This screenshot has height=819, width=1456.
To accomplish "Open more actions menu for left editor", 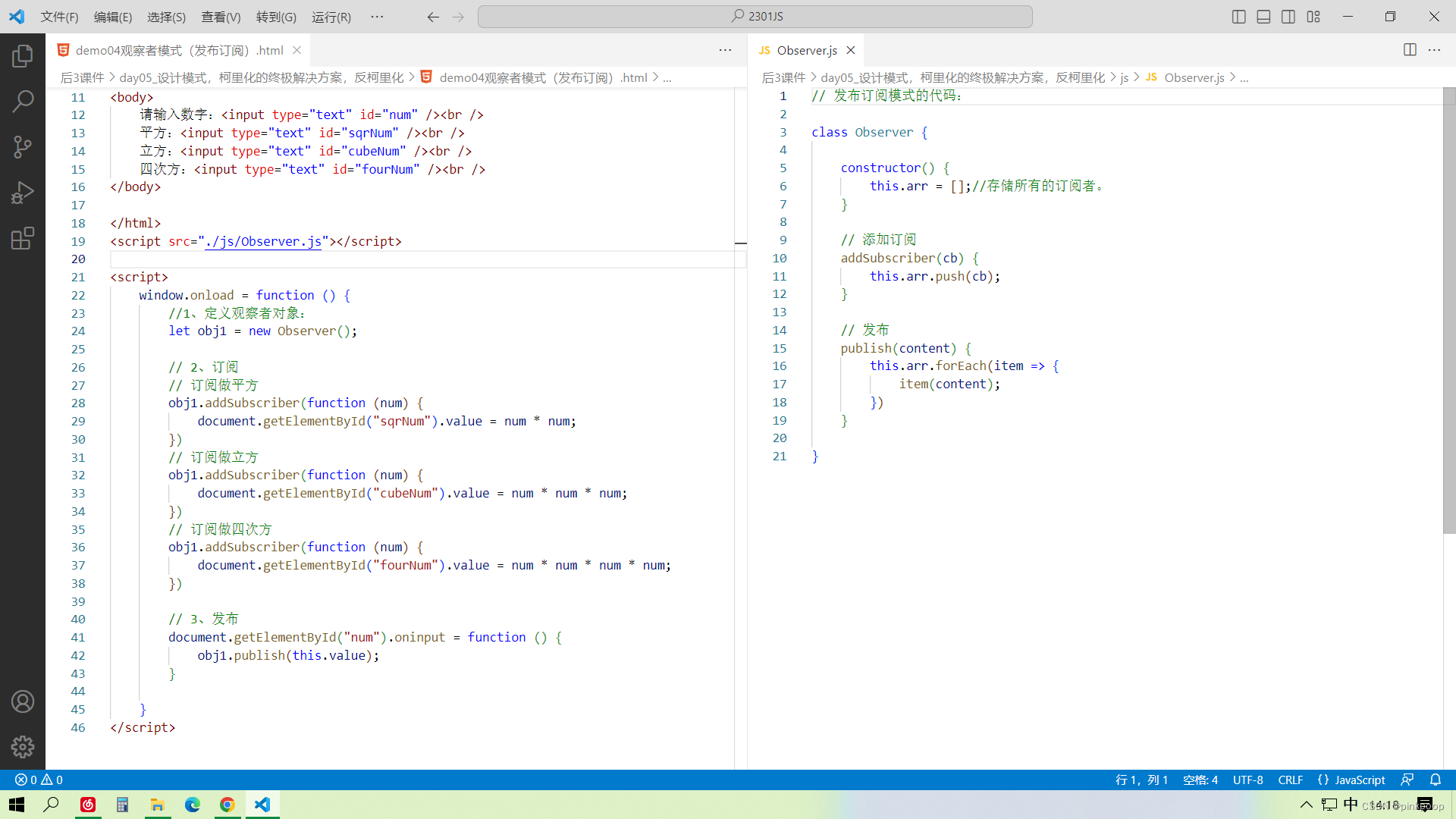I will (725, 50).
